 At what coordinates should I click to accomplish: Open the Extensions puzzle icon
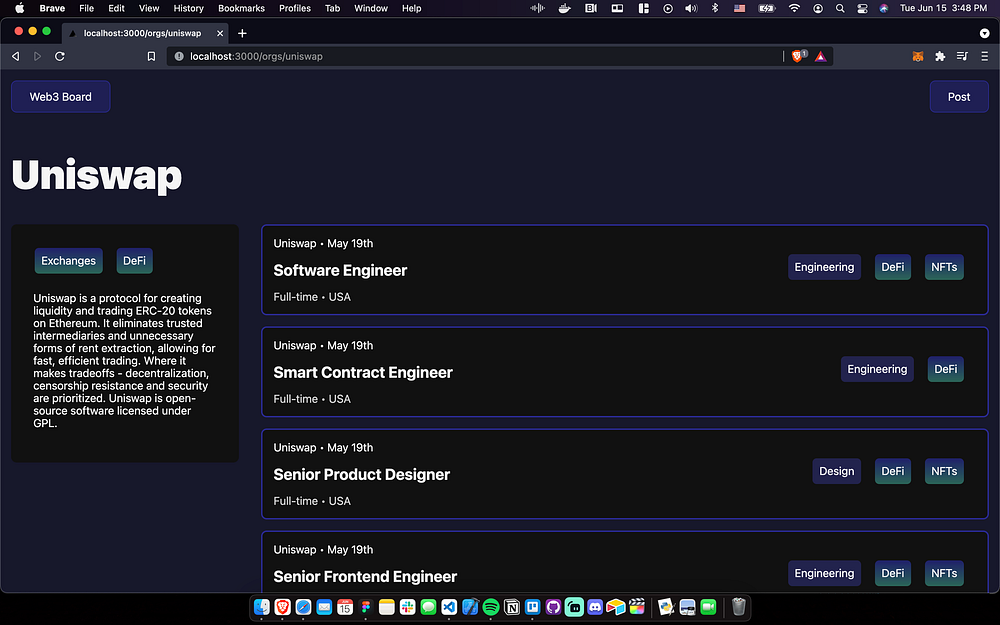[940, 56]
